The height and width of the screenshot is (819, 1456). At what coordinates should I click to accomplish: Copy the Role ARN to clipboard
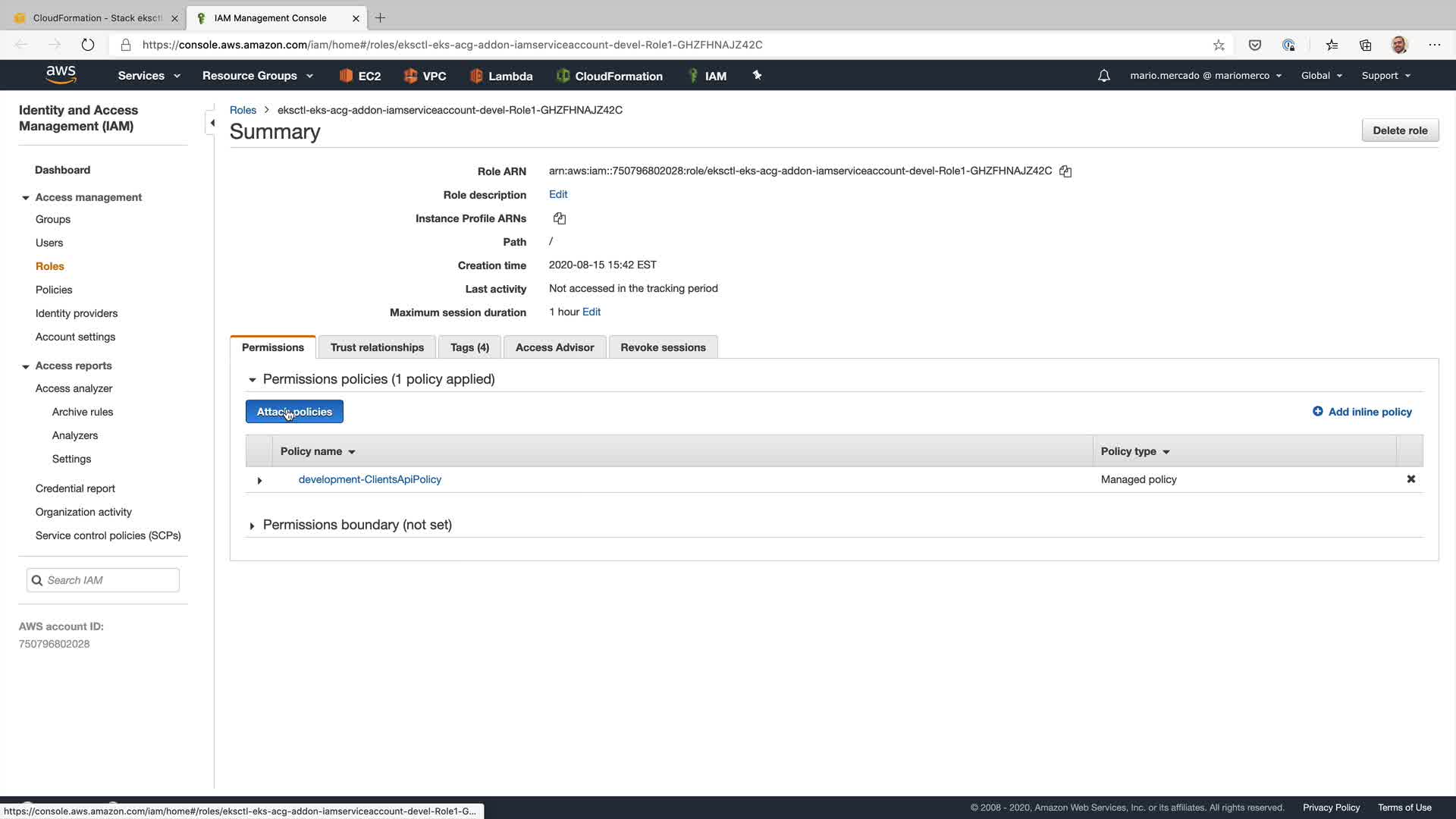[1065, 171]
